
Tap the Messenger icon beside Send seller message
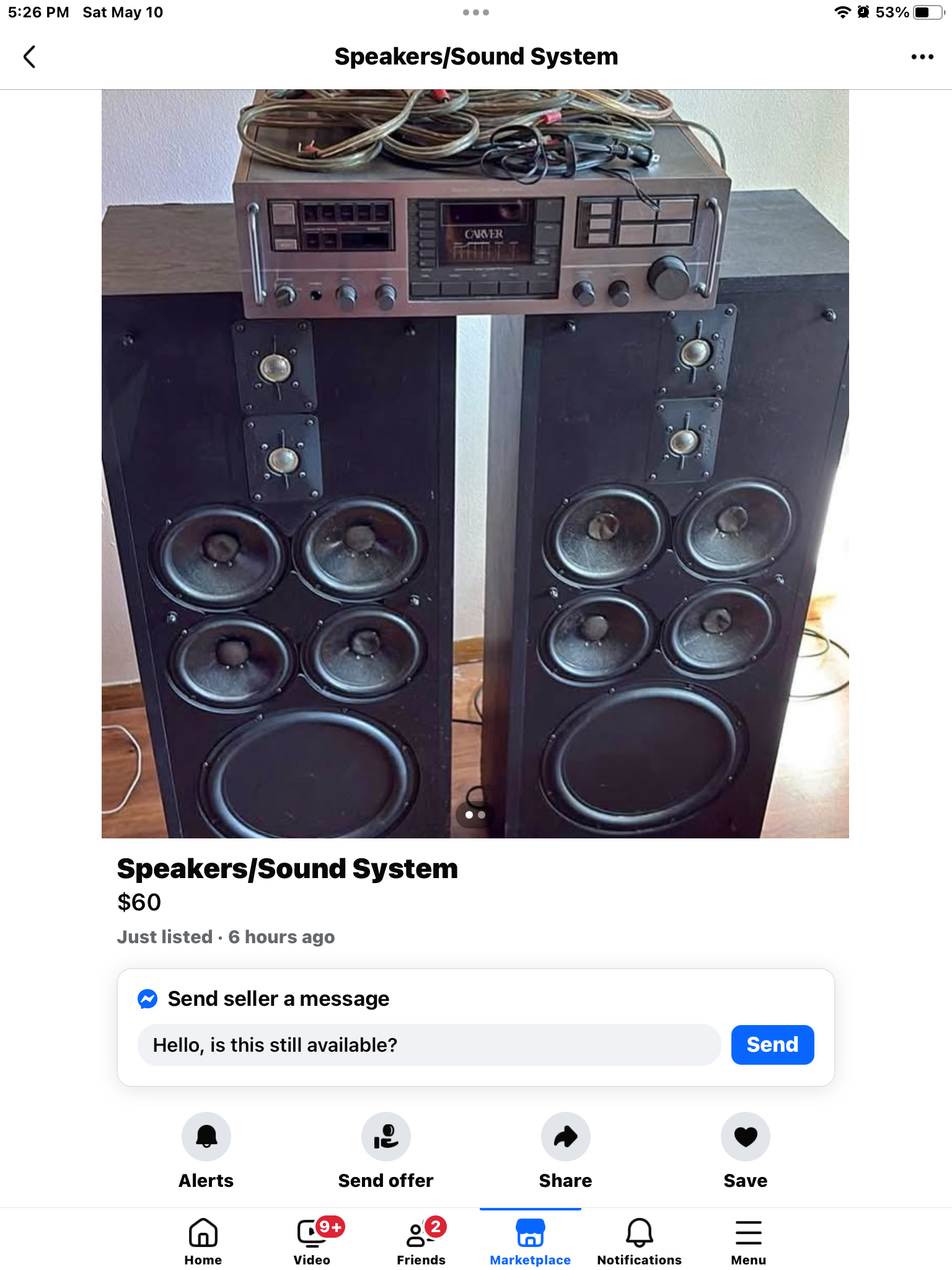pos(148,999)
